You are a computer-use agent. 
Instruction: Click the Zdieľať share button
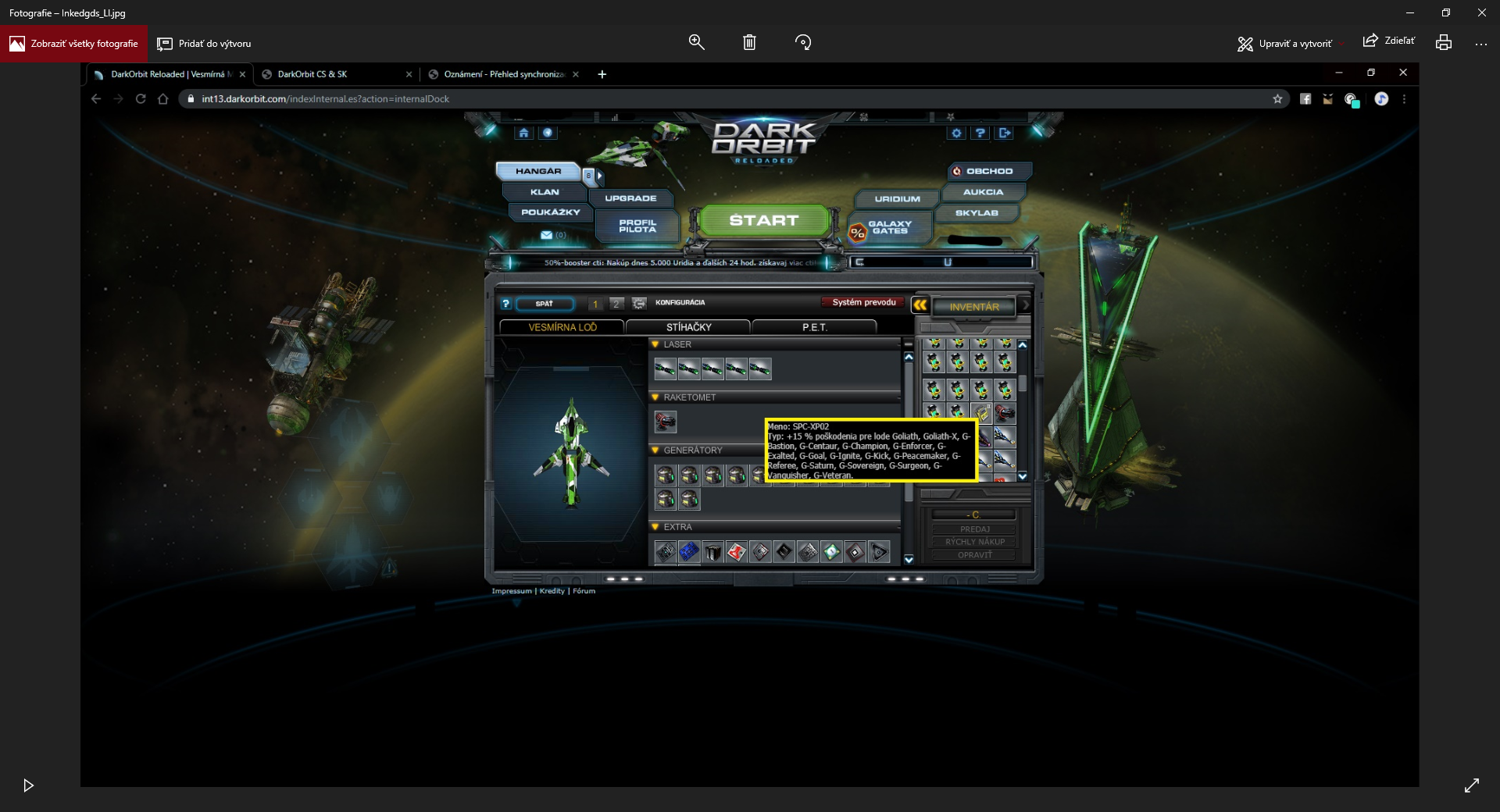[x=1388, y=41]
